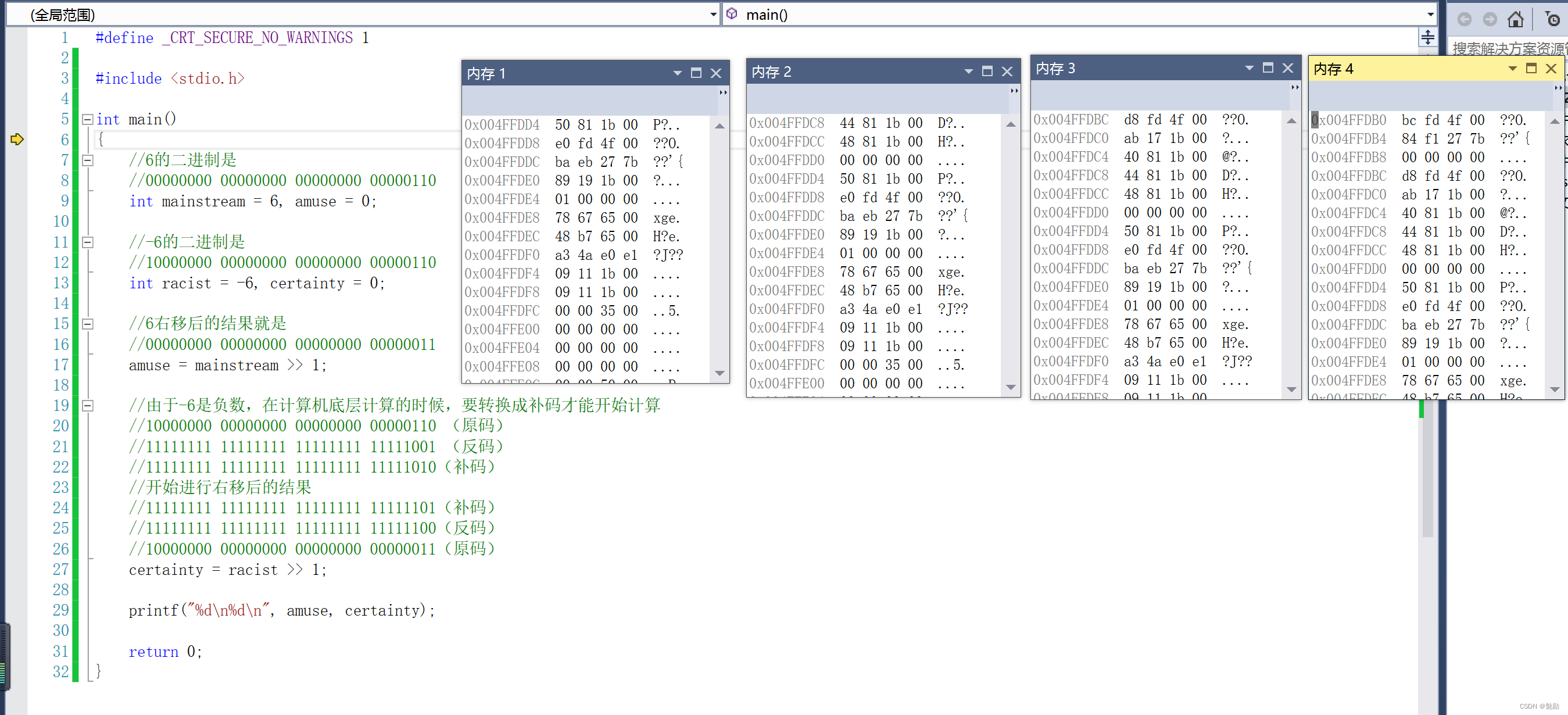Screen dimensions: 1568x715
Task: Click the yellow current statement arrow
Action: tap(17, 140)
